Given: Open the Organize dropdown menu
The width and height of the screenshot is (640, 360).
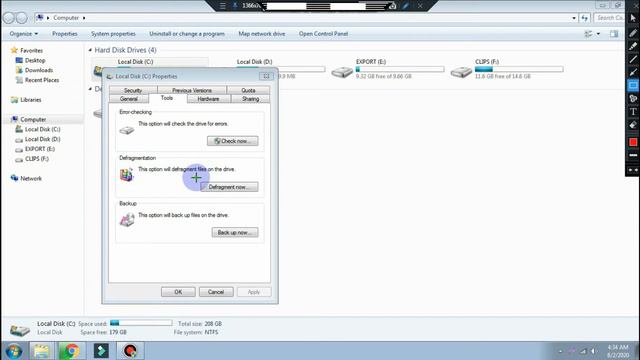Looking at the screenshot, I should [x=24, y=34].
